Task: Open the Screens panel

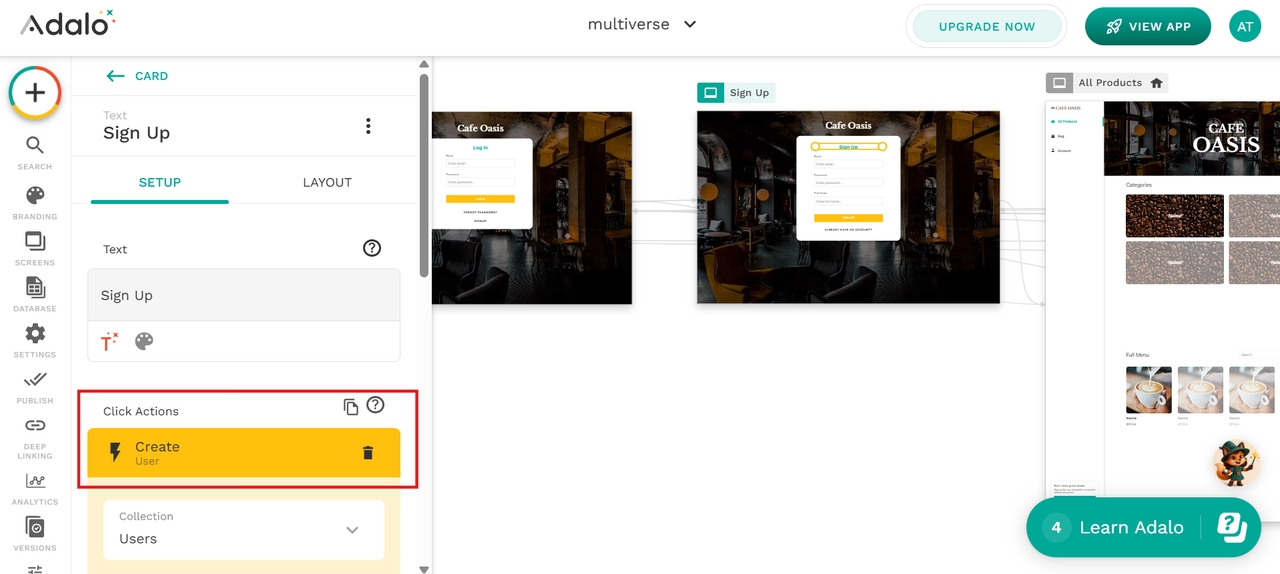Action: point(35,249)
